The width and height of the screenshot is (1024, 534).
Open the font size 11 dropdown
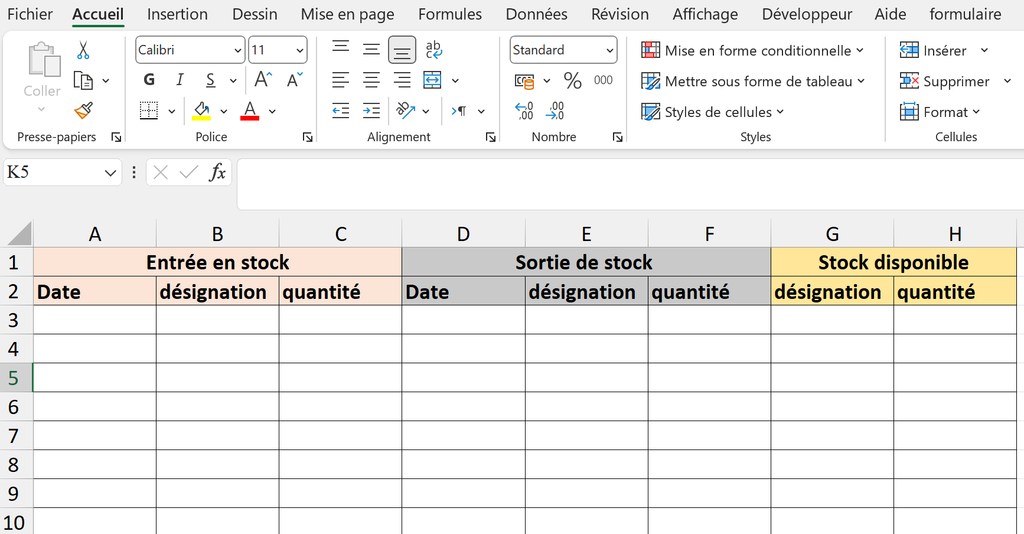(x=300, y=50)
